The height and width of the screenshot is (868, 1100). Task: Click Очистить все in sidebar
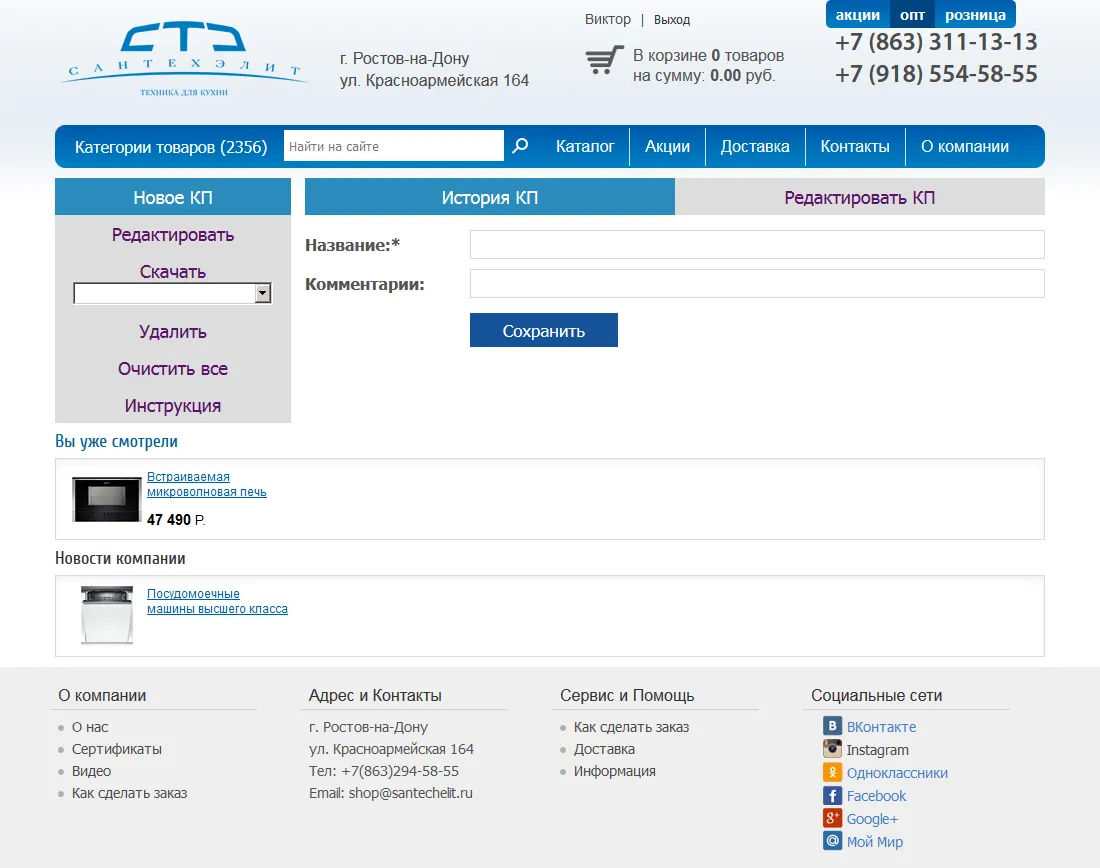point(173,368)
